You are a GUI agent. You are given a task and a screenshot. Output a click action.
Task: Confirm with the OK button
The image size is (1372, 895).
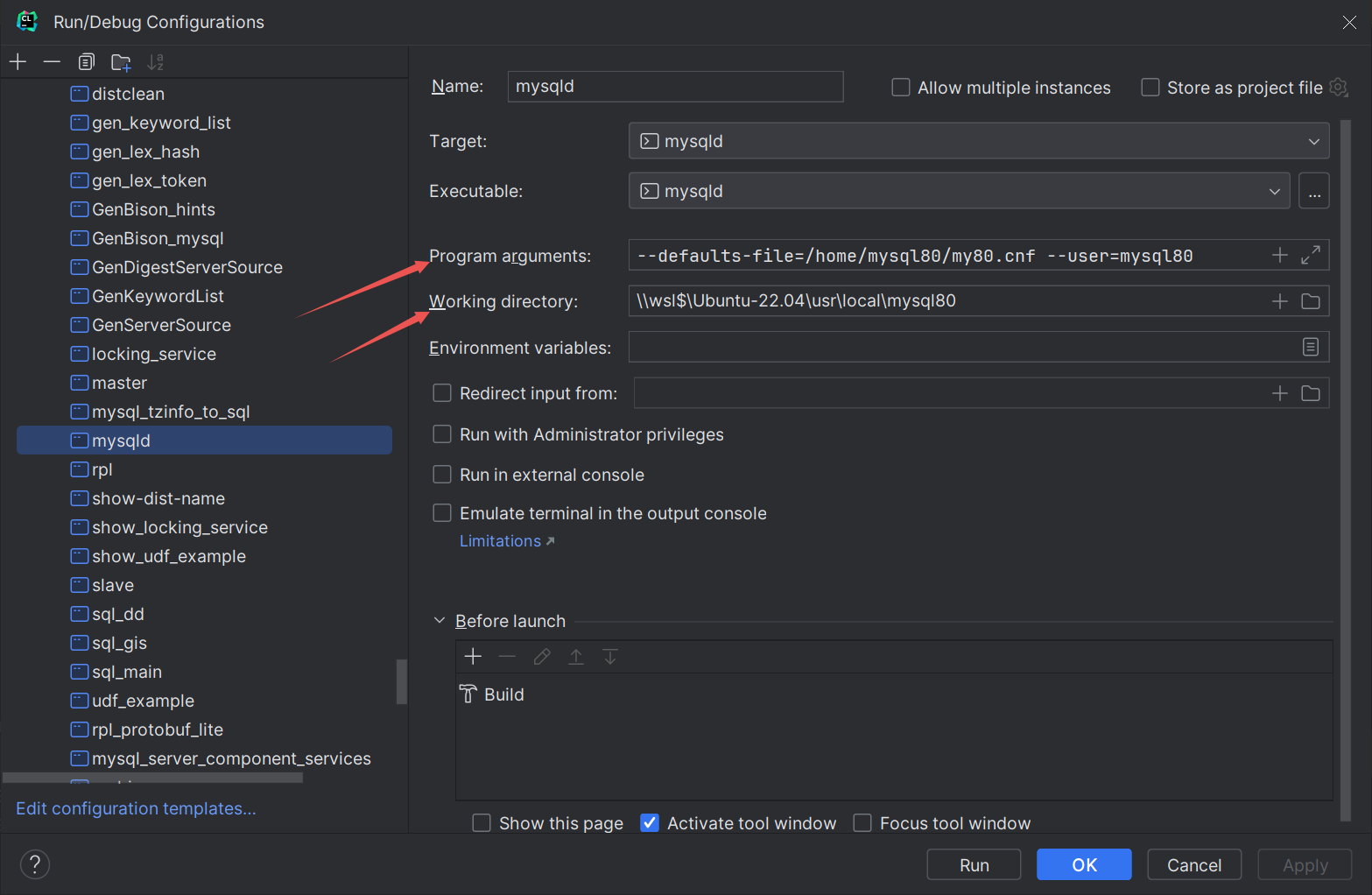point(1084,865)
